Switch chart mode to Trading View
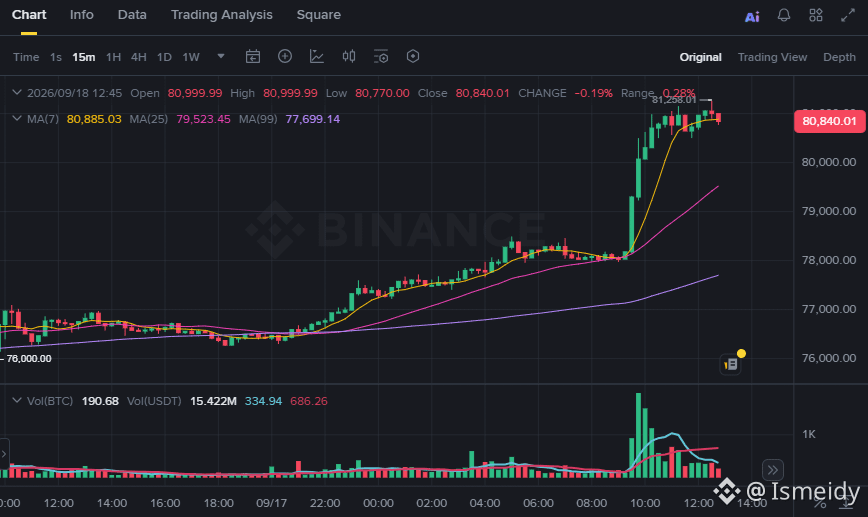Screen dimensions: 868x517 [x=772, y=57]
